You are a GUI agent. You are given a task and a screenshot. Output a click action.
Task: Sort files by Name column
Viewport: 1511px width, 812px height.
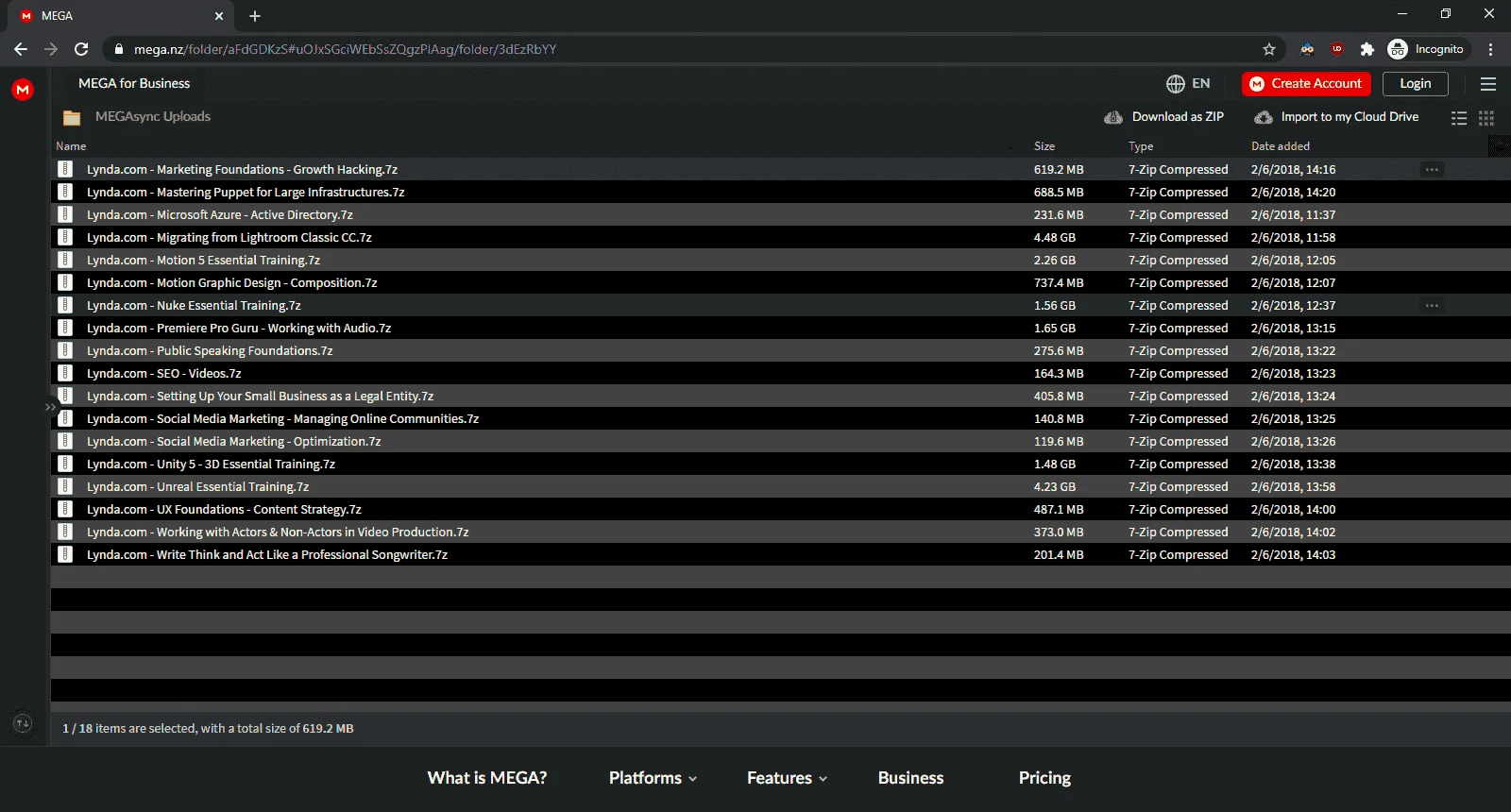(x=71, y=146)
